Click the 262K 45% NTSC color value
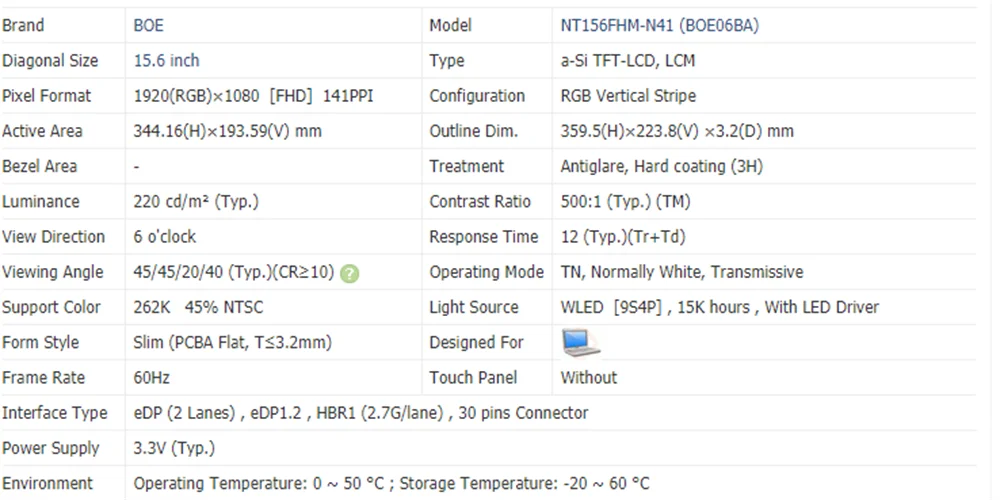Viewport: 1000px width, 500px height. 198,307
